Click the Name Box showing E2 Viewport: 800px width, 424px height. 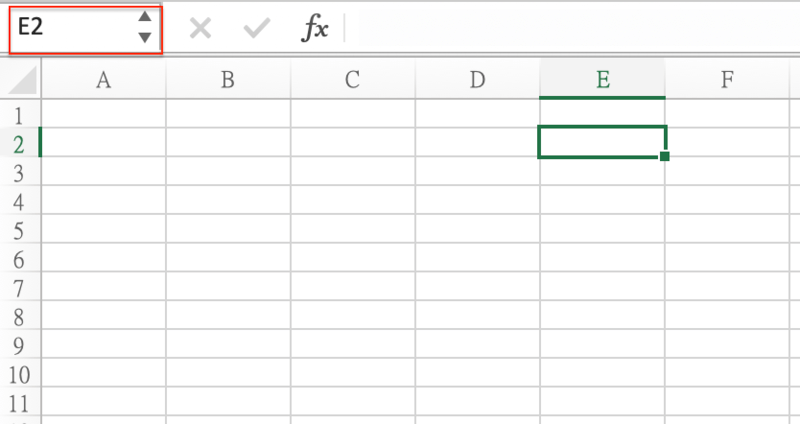click(70, 28)
